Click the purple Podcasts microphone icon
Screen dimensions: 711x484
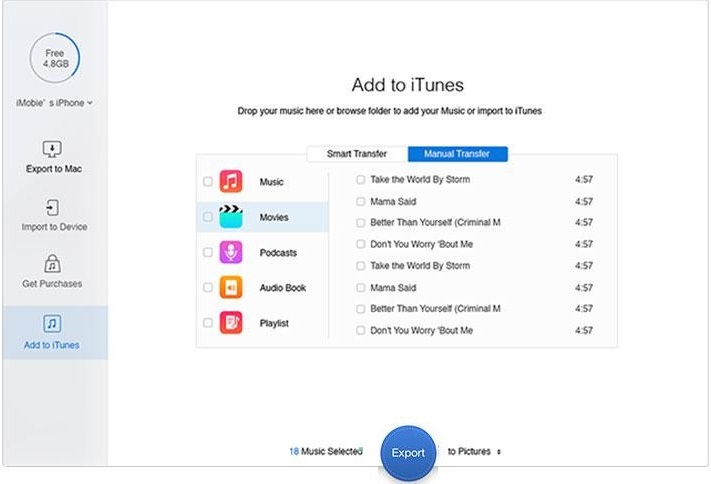pos(231,252)
